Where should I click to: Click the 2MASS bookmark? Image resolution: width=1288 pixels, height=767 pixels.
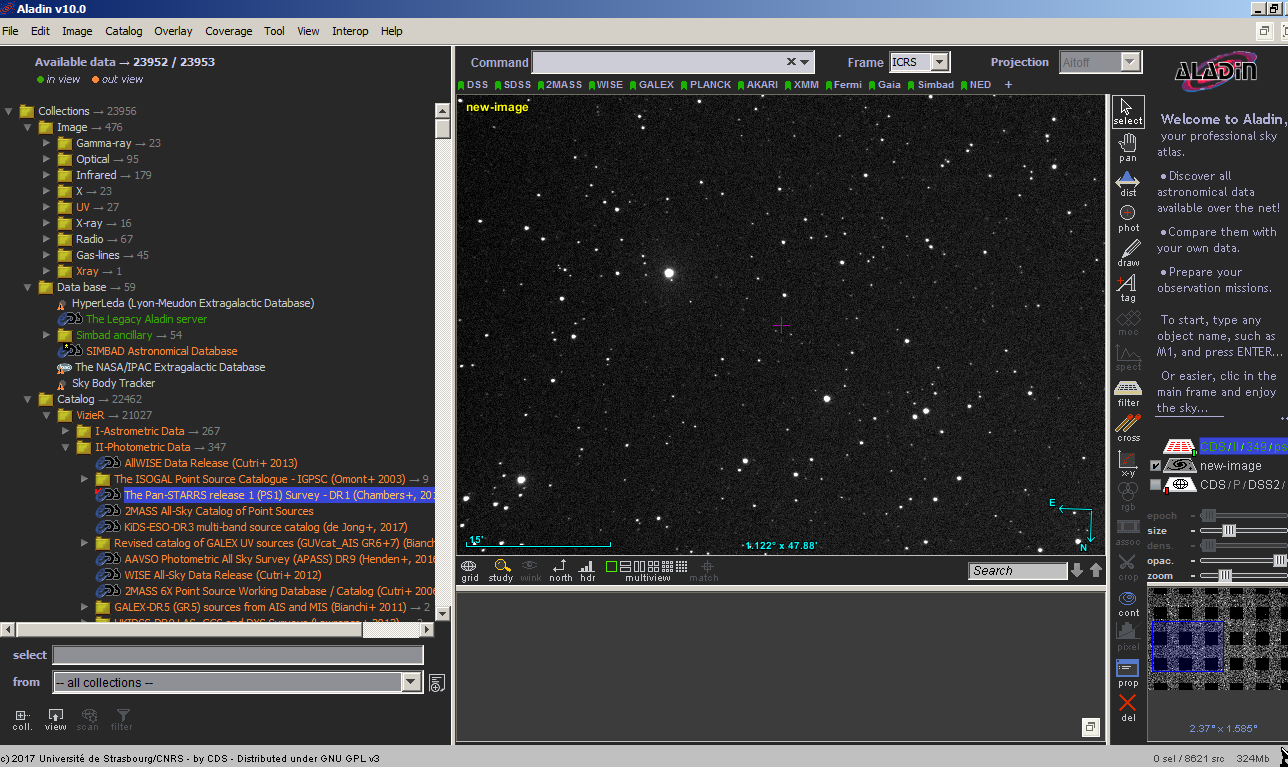pyautogui.click(x=559, y=85)
